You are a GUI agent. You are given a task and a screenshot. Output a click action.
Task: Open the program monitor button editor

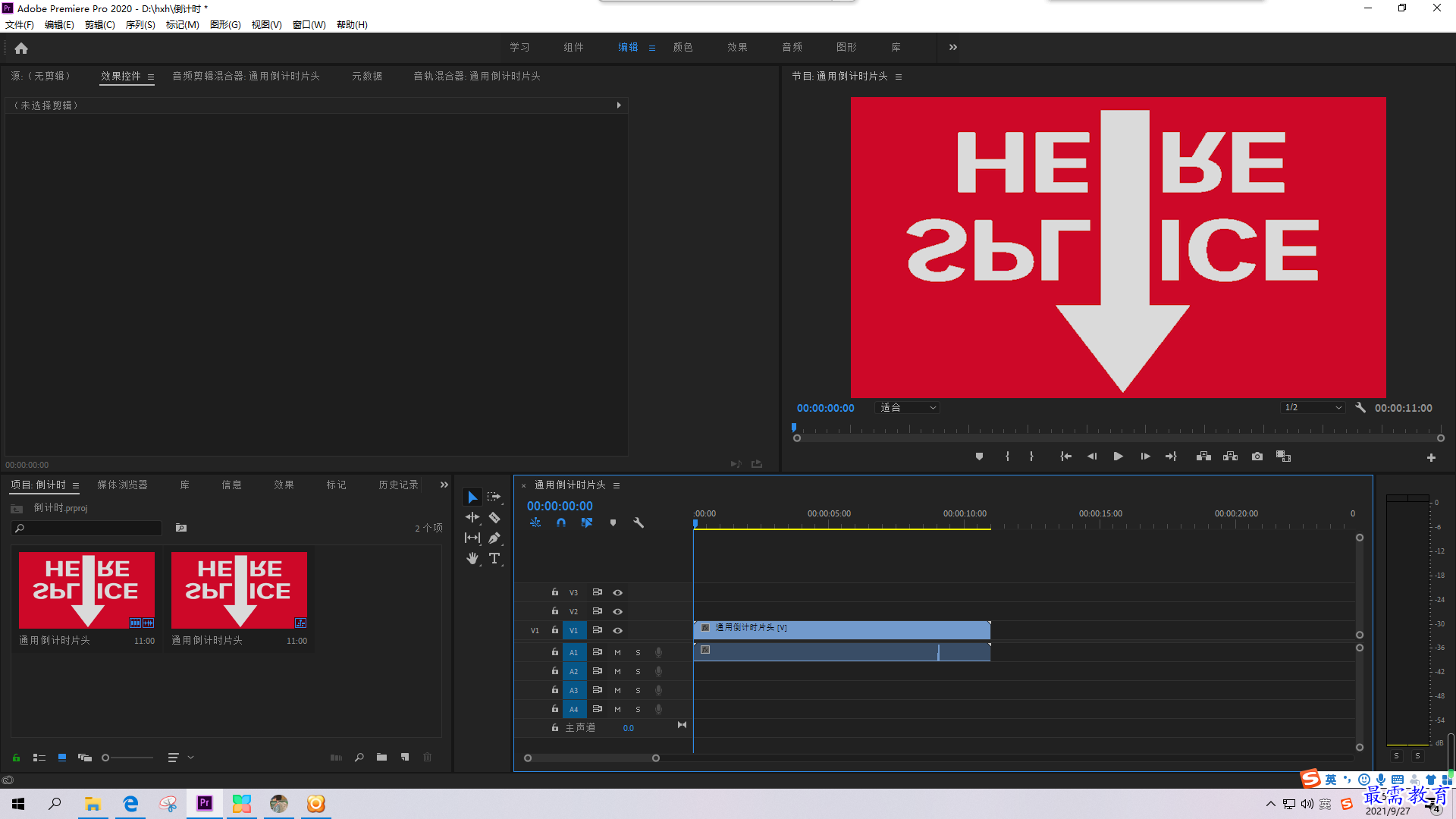click(x=1431, y=457)
